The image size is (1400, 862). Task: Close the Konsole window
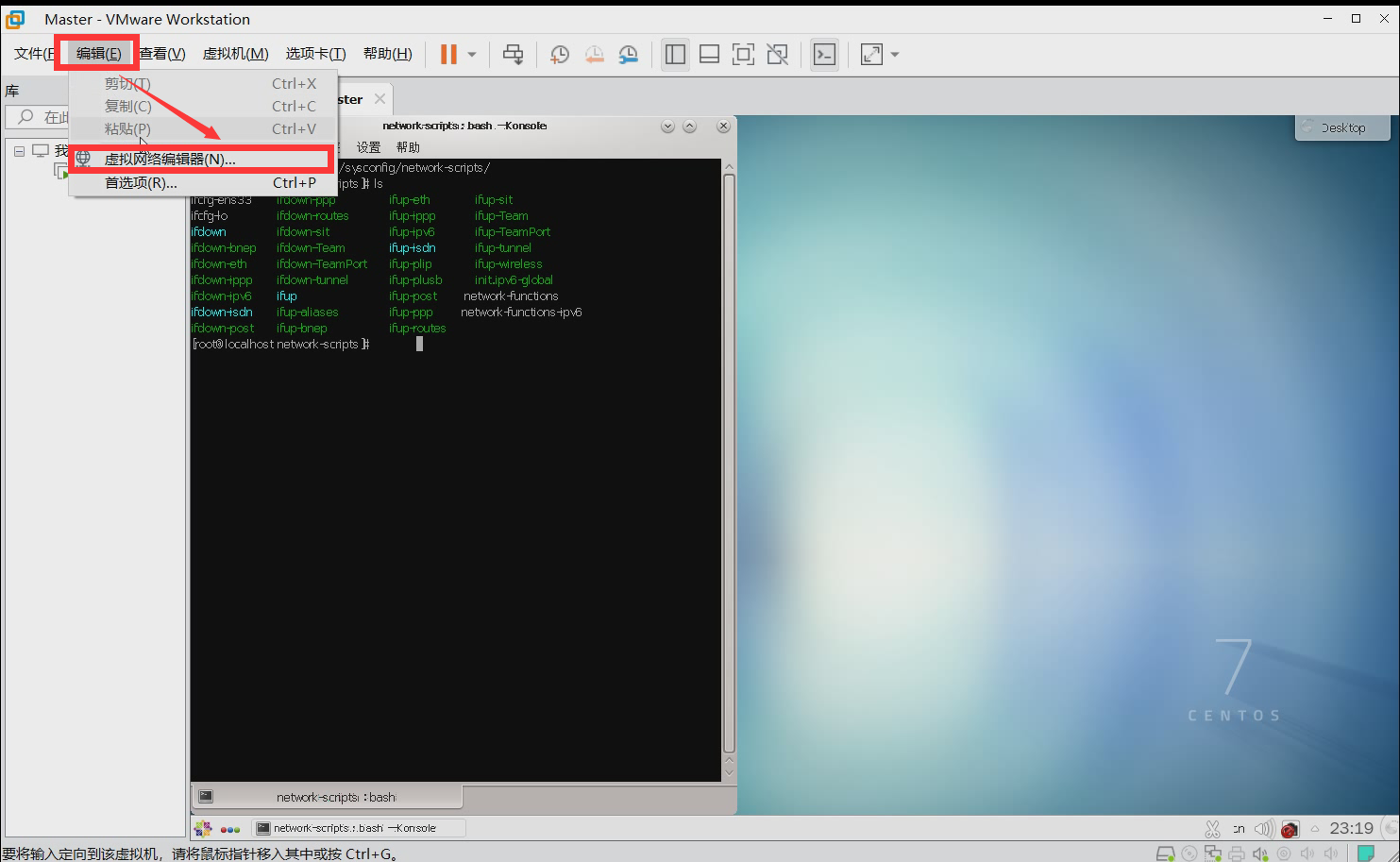click(723, 126)
